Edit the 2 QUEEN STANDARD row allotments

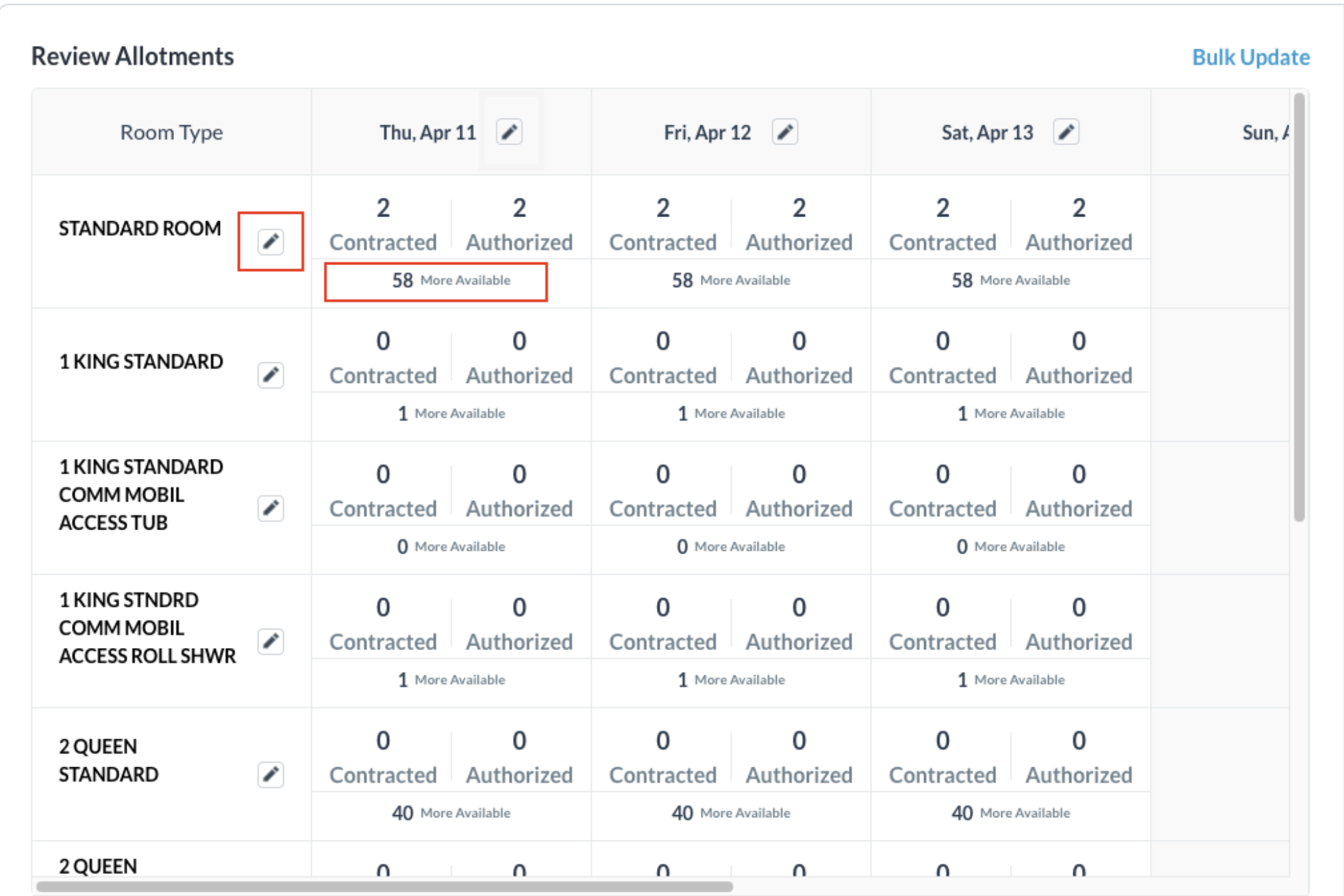(x=270, y=775)
